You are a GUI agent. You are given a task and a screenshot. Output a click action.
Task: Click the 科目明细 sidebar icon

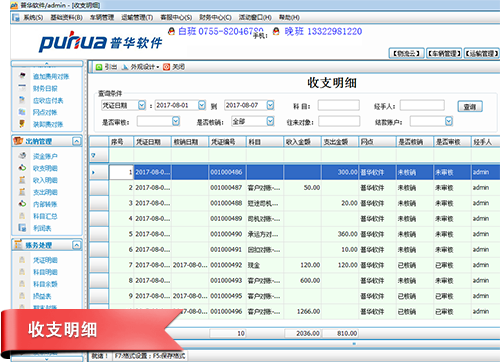pyautogui.click(x=22, y=272)
